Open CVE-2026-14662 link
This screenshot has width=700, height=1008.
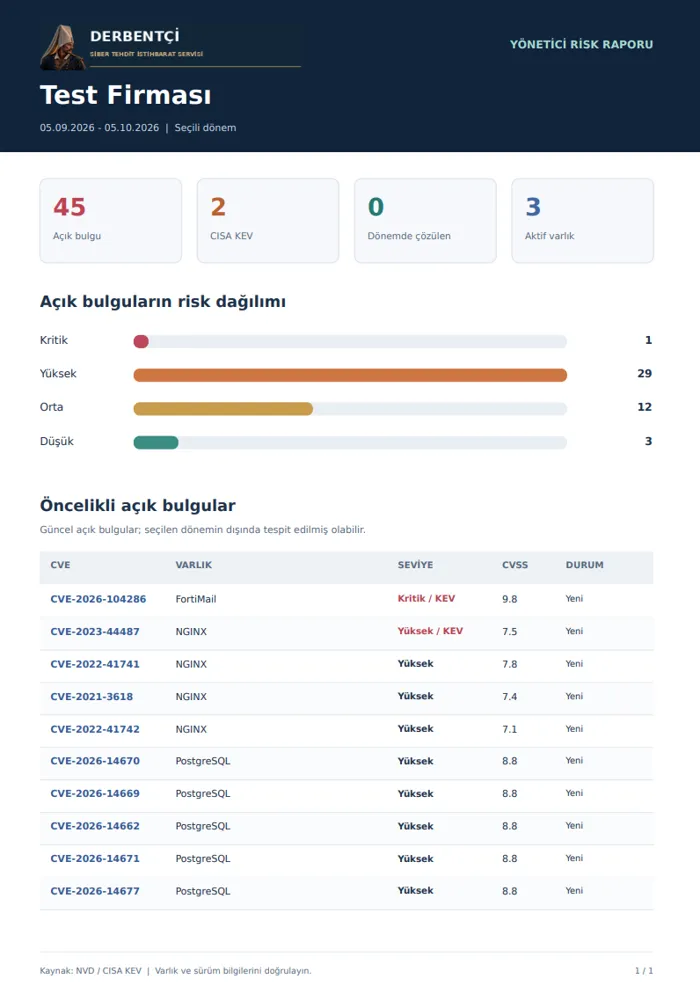(95, 826)
